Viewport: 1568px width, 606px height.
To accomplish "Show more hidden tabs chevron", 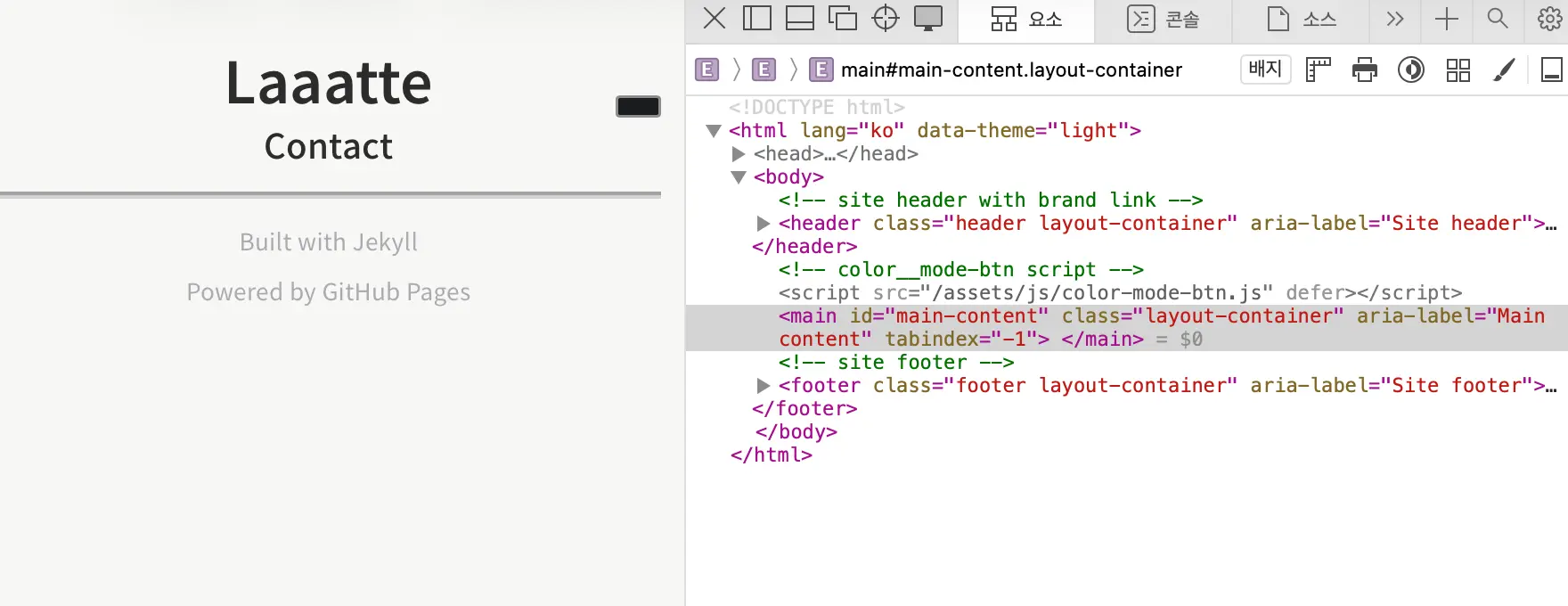I will (x=1395, y=19).
